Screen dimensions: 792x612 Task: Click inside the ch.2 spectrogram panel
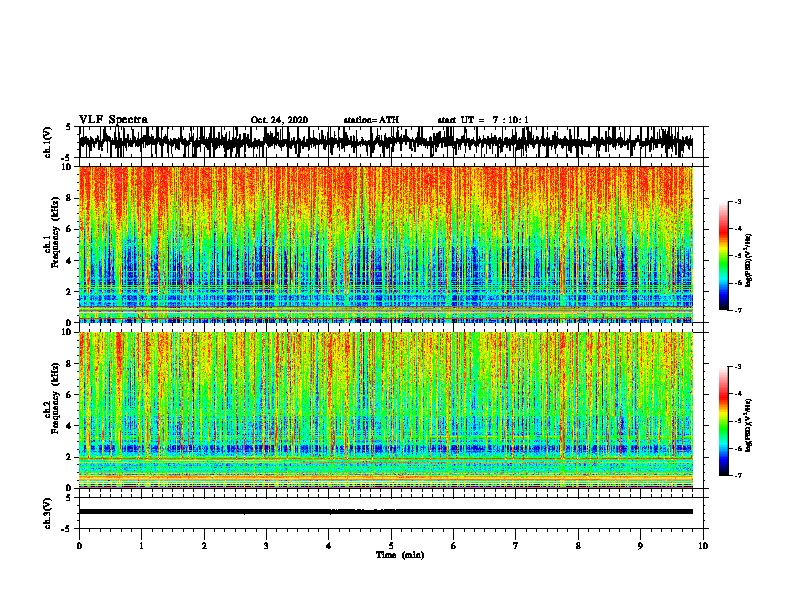point(385,410)
